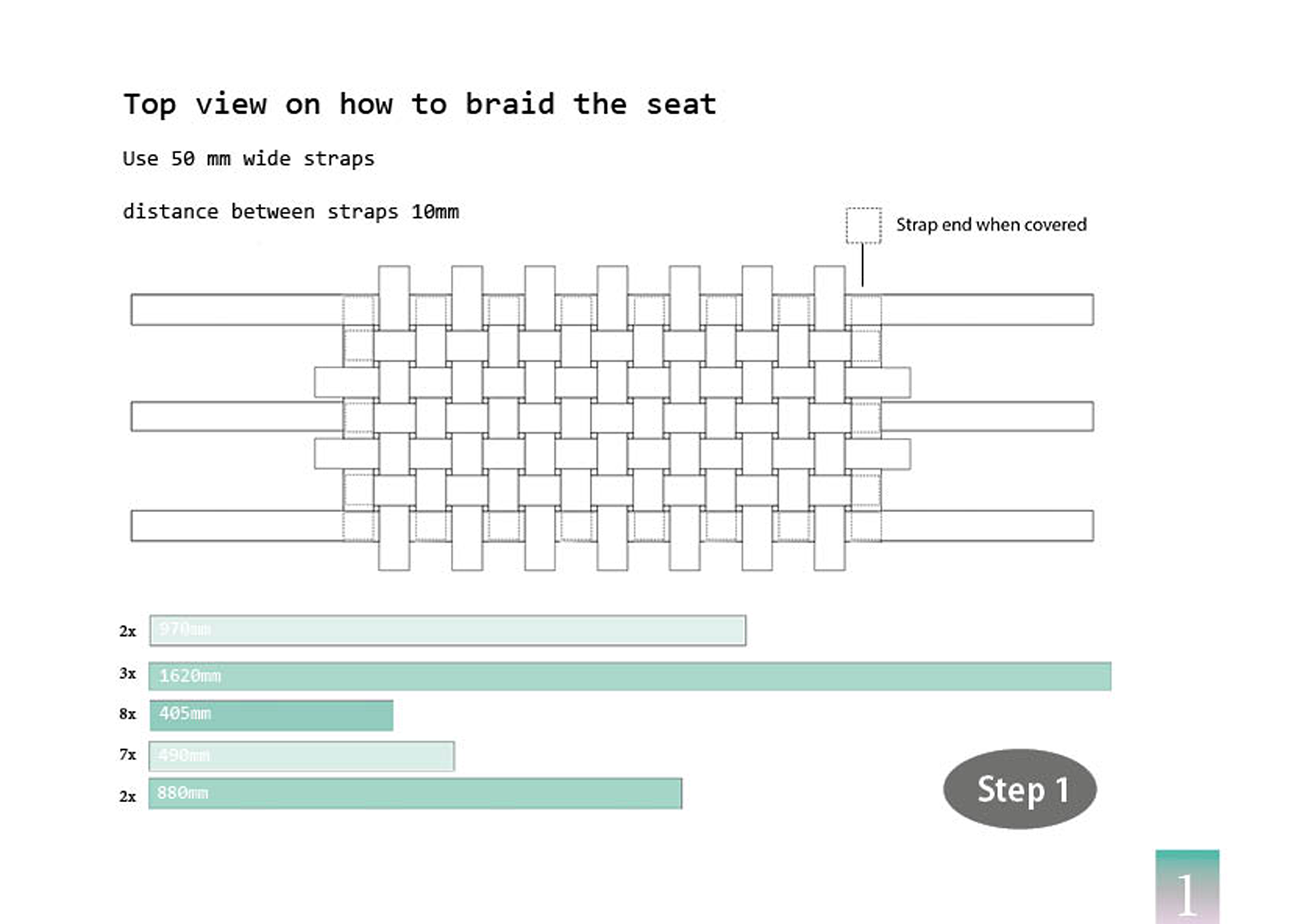Select the 405mm strap bar

(271, 715)
